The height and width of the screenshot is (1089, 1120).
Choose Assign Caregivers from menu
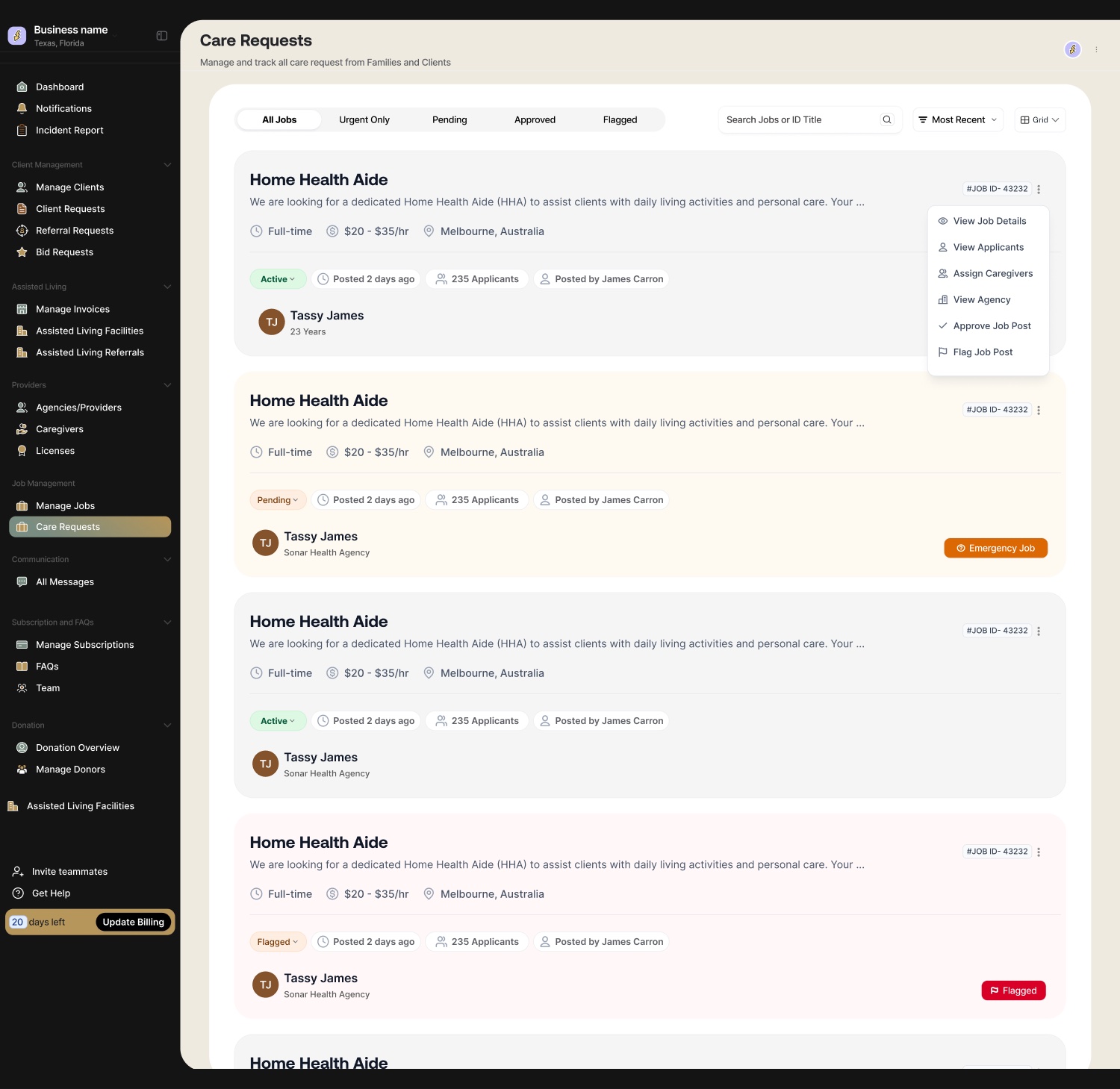(989, 273)
